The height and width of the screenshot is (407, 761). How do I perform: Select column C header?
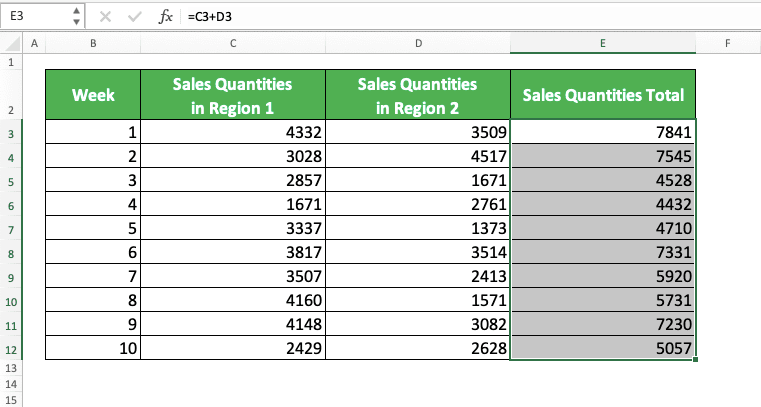pos(233,44)
